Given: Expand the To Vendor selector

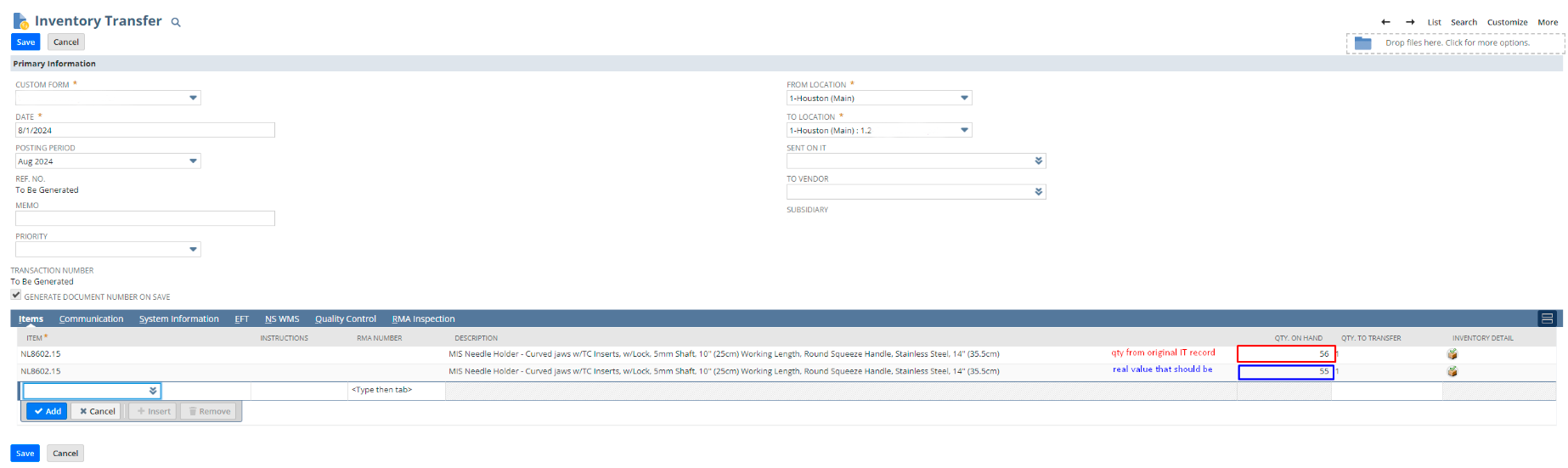Looking at the screenshot, I should click(1039, 192).
